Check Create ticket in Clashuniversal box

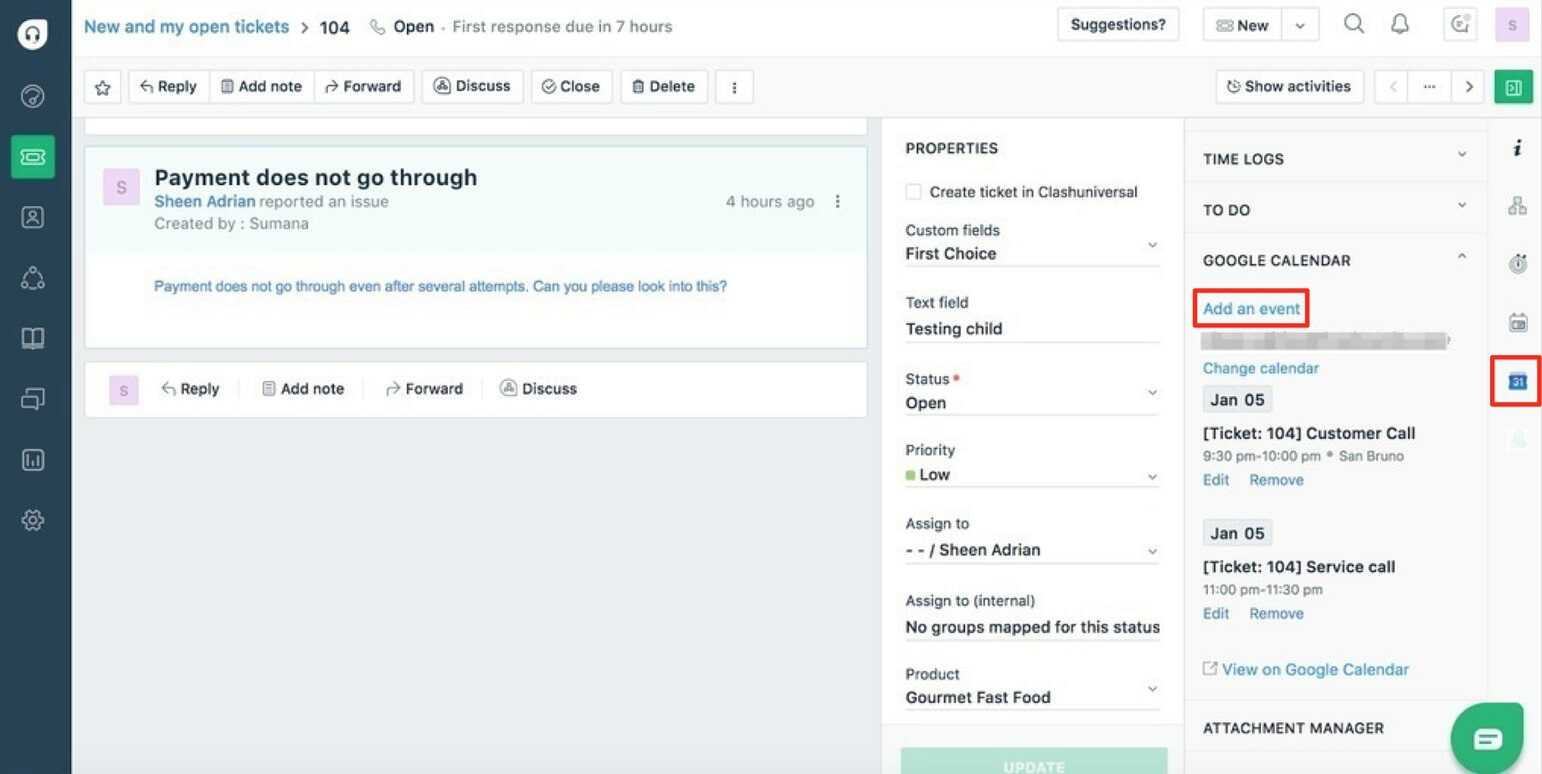click(913, 192)
